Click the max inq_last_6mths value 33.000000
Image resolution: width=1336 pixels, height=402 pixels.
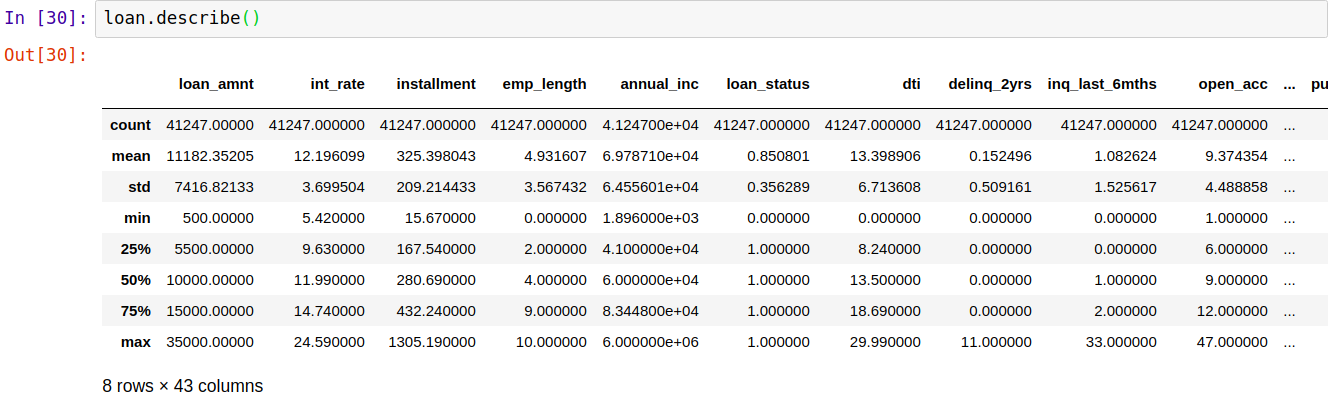[x=1123, y=342]
